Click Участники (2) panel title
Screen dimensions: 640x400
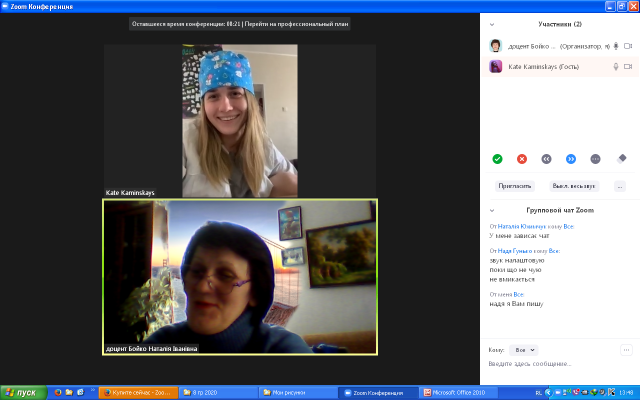(560, 24)
